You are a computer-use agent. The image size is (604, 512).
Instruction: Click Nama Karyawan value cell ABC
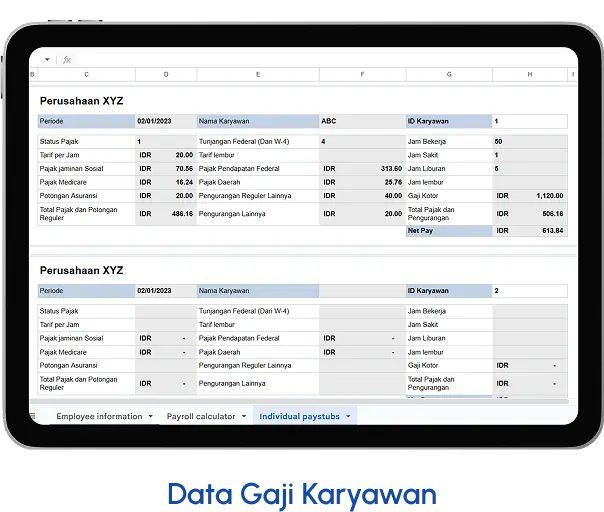tap(361, 121)
